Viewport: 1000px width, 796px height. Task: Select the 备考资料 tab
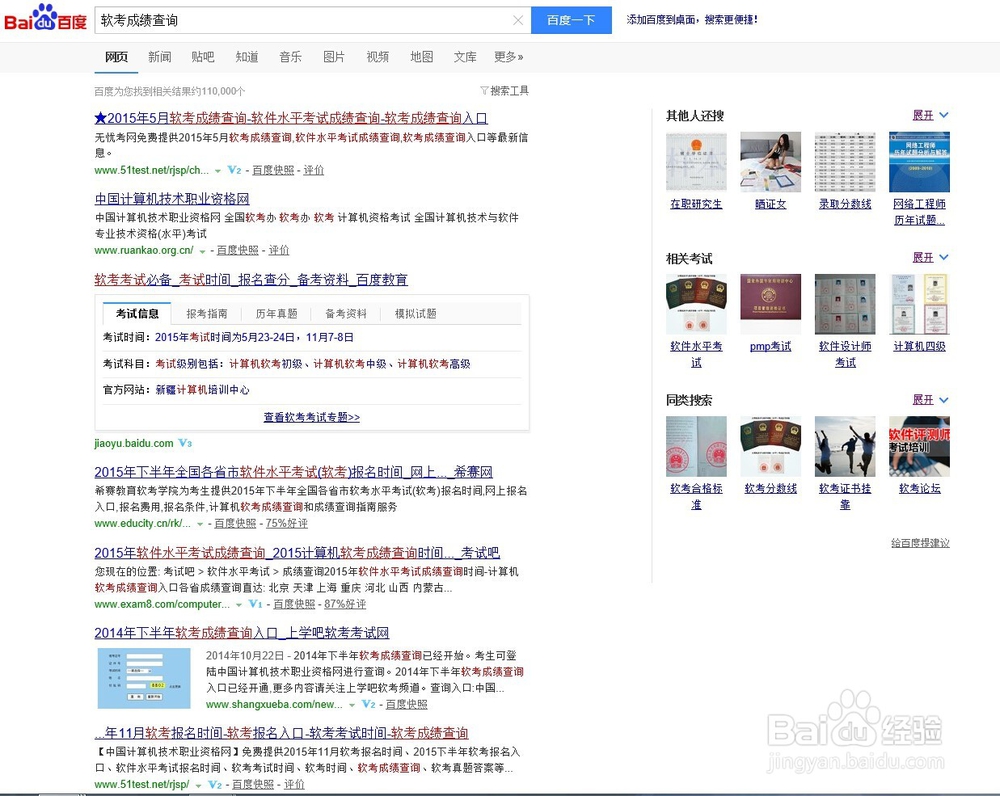coord(346,313)
